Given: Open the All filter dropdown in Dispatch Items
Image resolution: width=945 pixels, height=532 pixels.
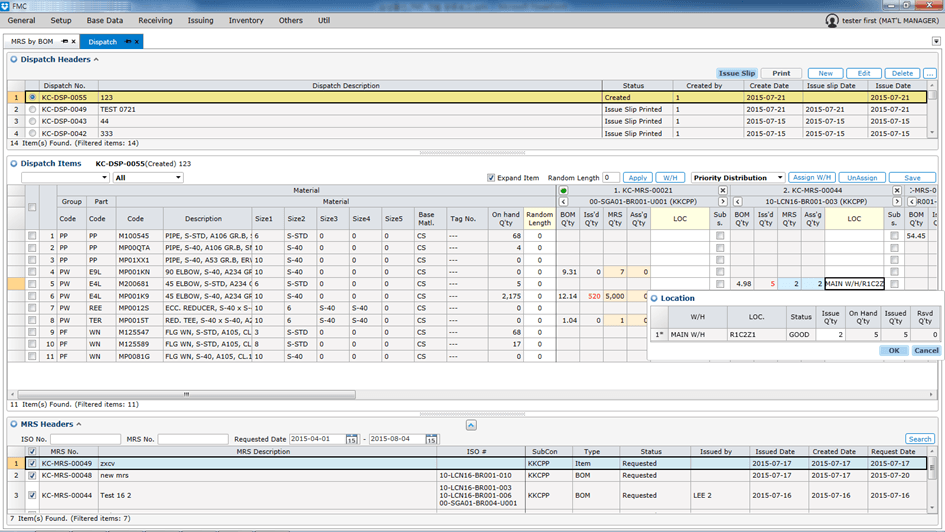Looking at the screenshot, I should point(148,178).
